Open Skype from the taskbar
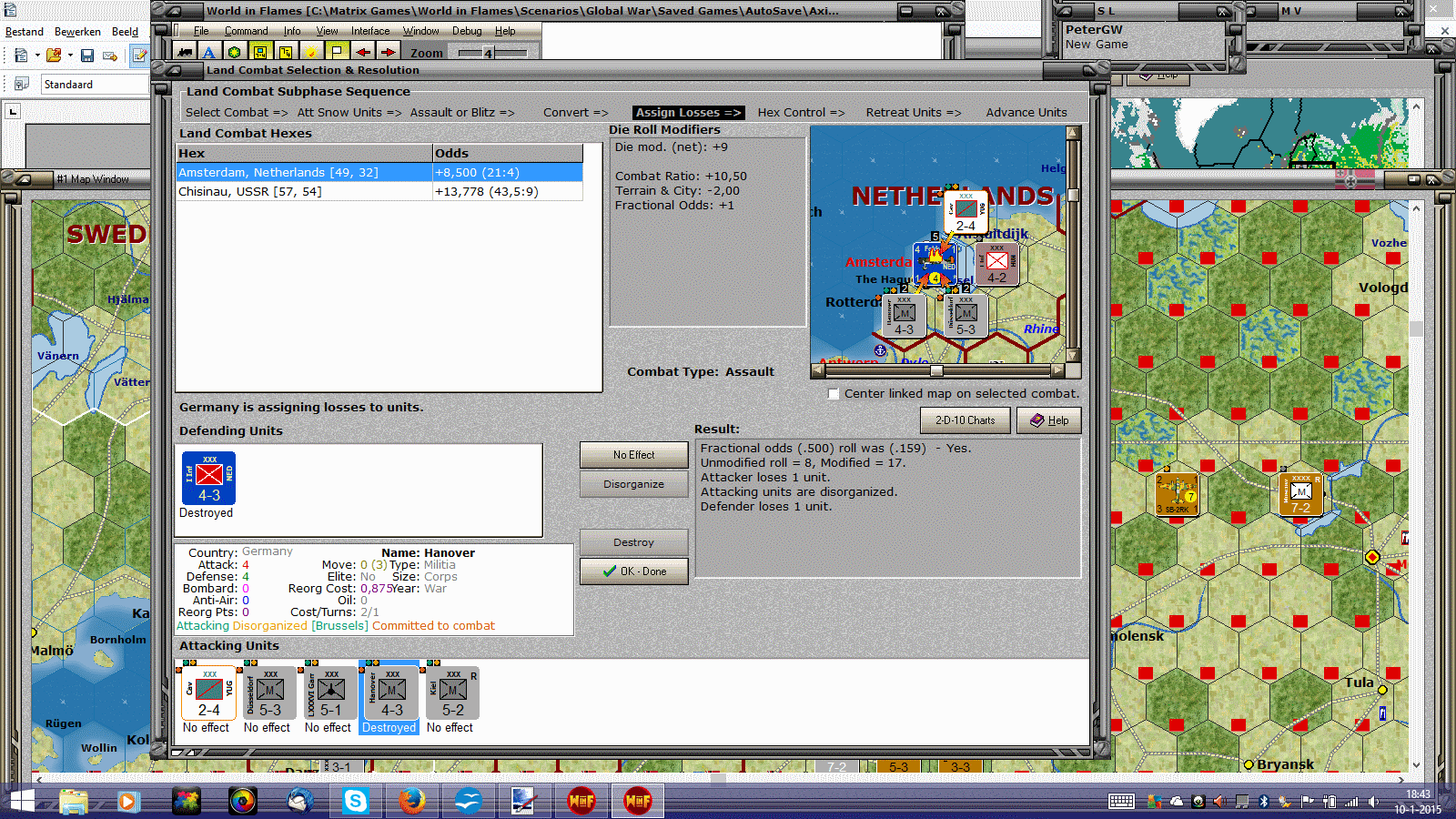This screenshot has width=1456, height=819. [355, 801]
